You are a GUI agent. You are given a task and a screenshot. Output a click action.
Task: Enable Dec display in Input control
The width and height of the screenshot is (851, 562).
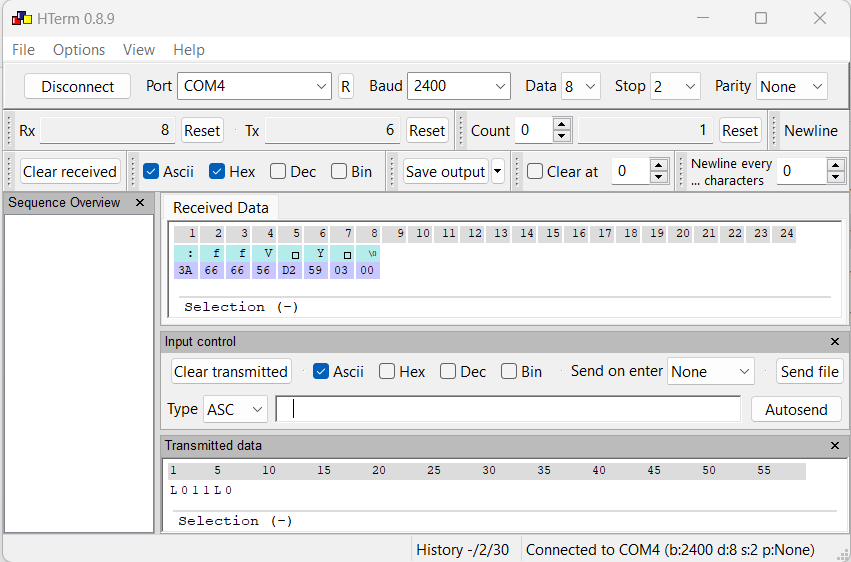click(448, 372)
